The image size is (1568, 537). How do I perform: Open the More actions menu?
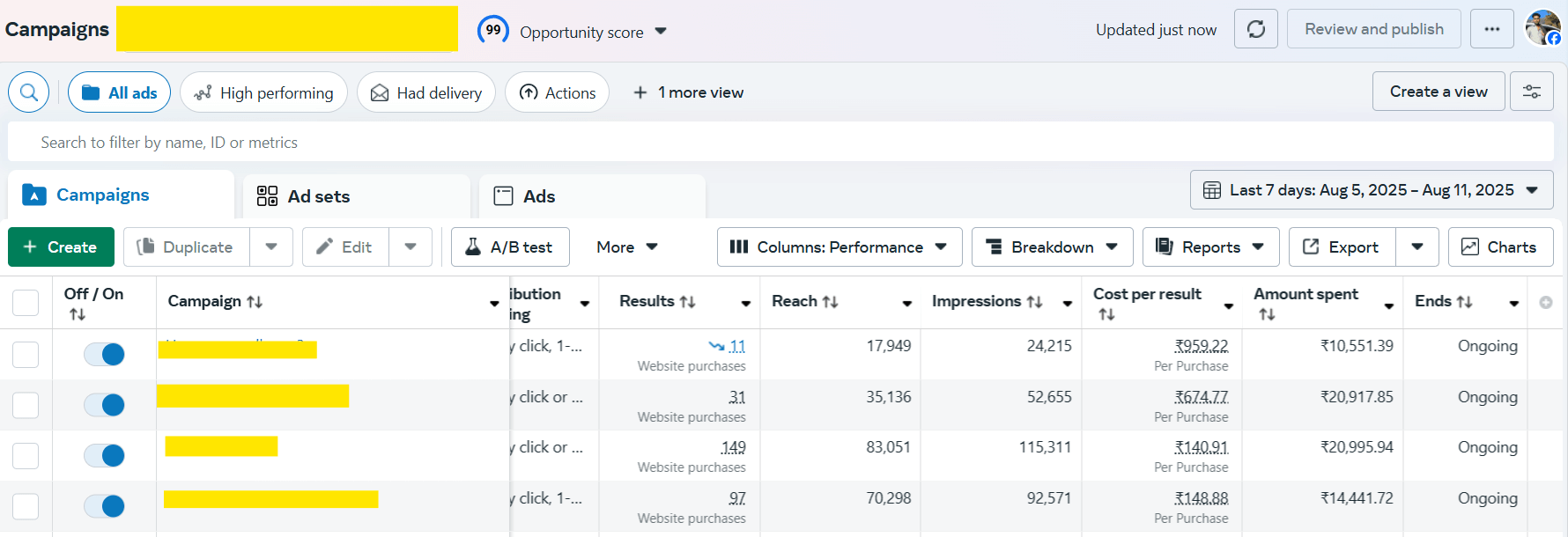pos(627,247)
